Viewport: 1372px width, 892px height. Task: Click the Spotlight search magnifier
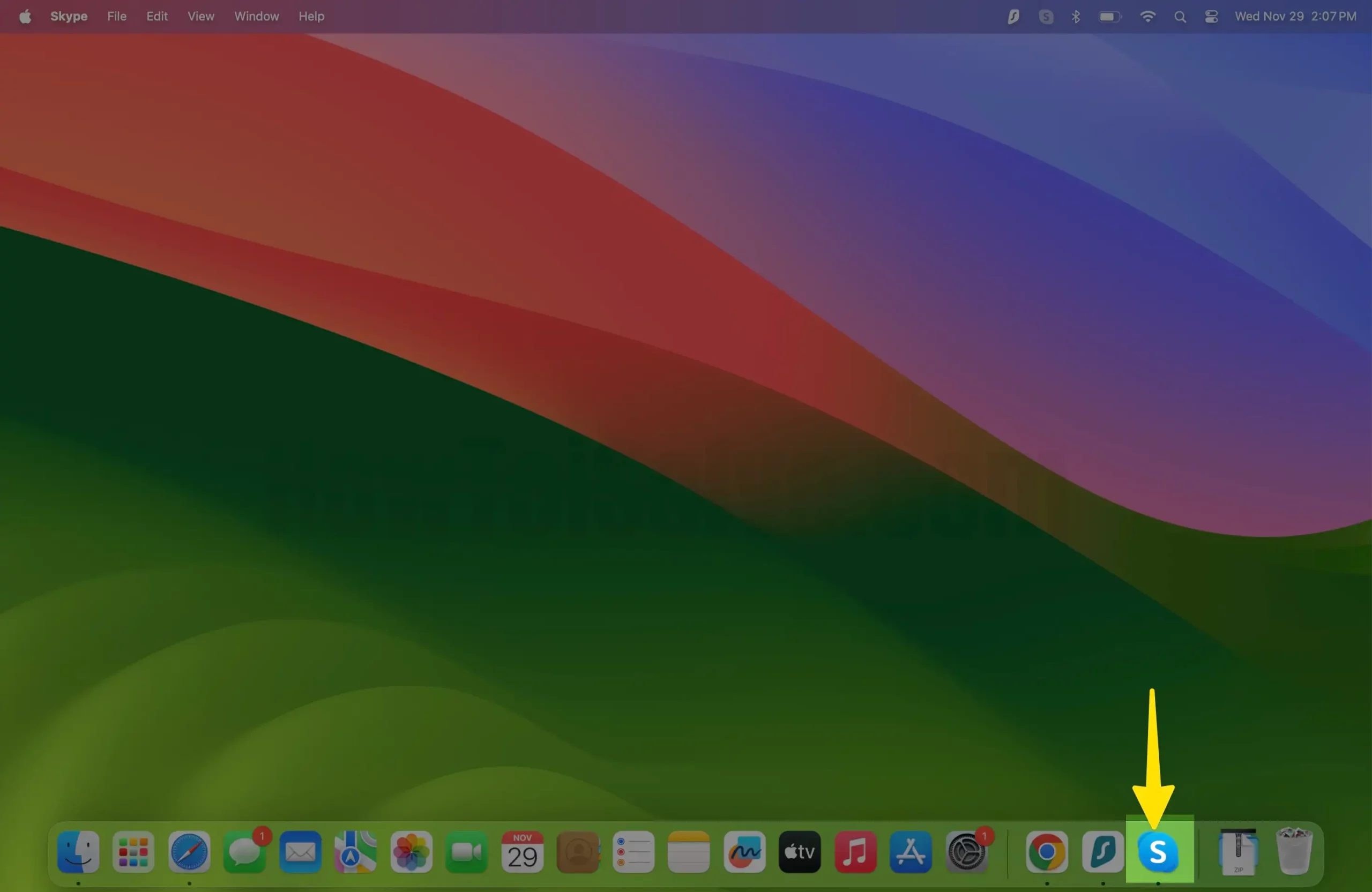[1180, 17]
